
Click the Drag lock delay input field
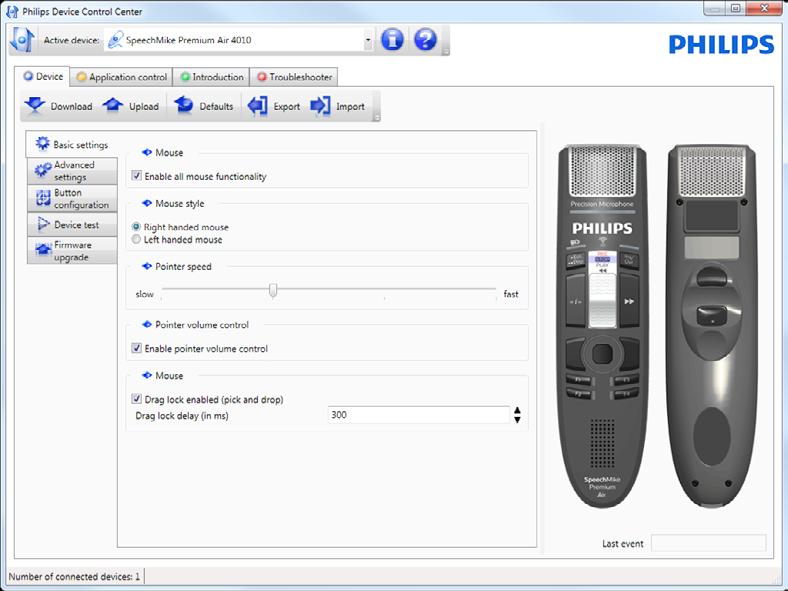point(418,415)
